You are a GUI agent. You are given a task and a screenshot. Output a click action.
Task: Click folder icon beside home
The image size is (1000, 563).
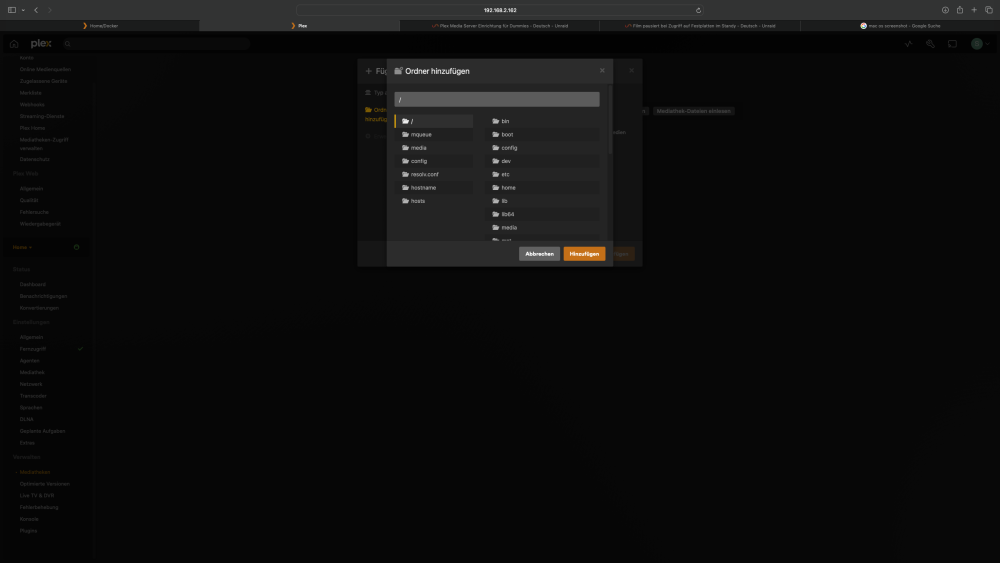496,187
